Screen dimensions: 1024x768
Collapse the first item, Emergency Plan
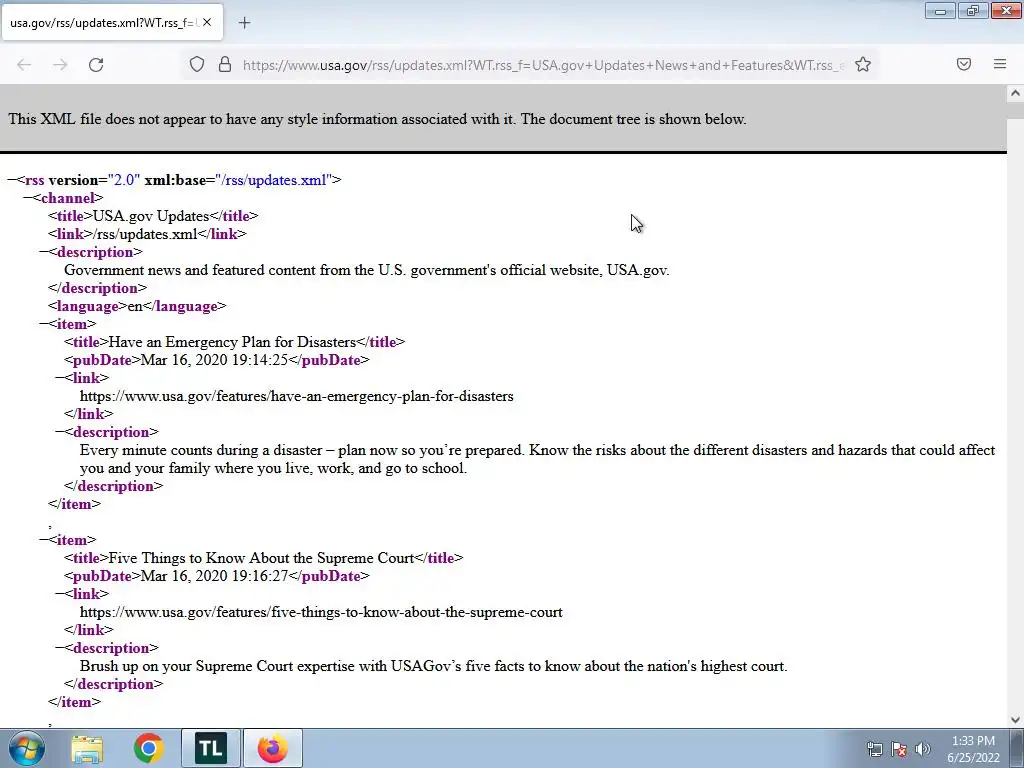pos(44,324)
